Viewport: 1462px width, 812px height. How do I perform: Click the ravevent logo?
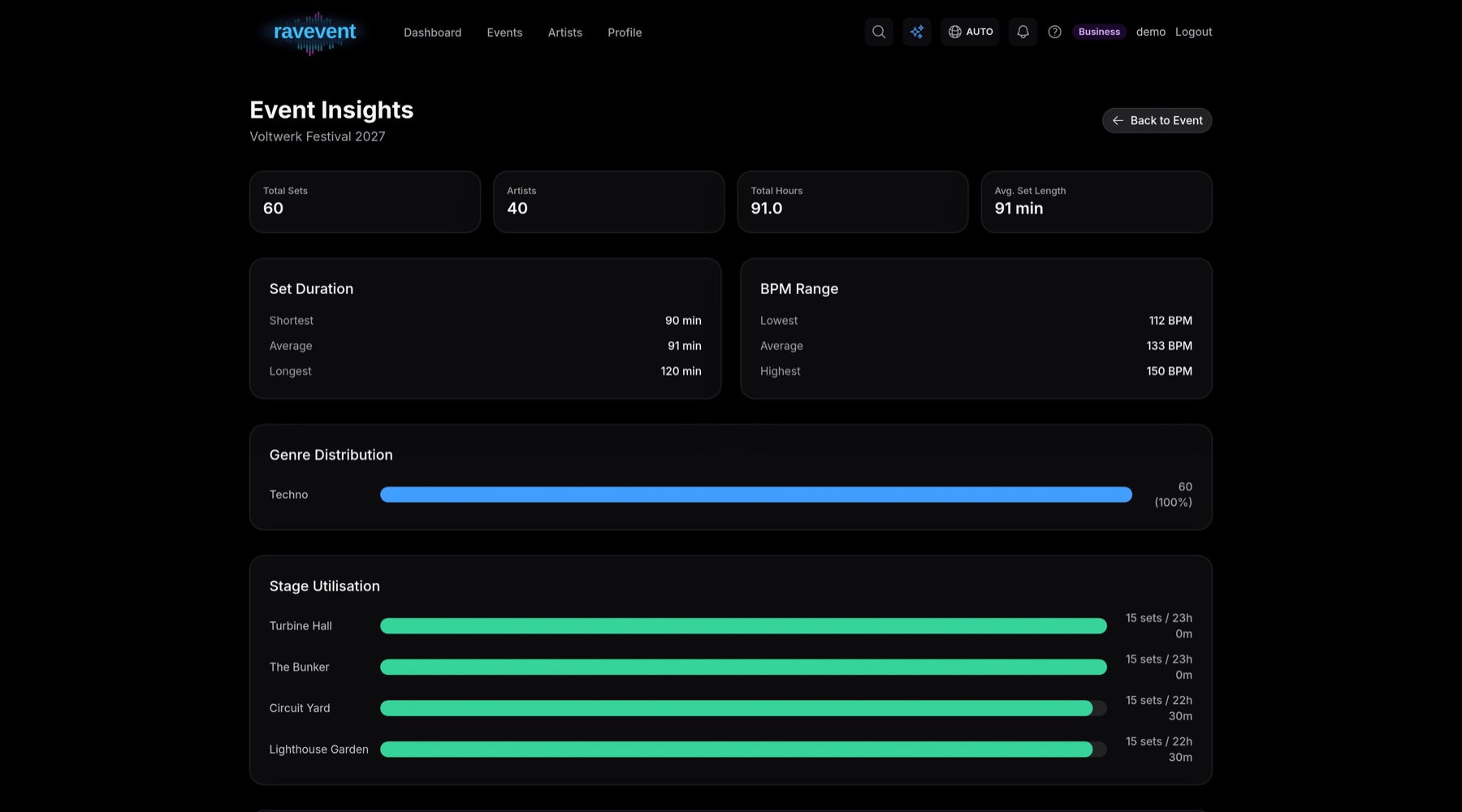pyautogui.click(x=314, y=32)
